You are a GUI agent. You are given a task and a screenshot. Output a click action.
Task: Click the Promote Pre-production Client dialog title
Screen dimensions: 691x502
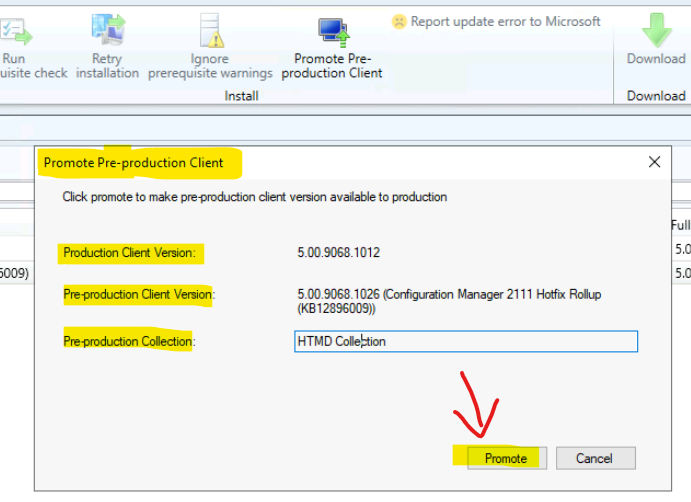tap(133, 163)
